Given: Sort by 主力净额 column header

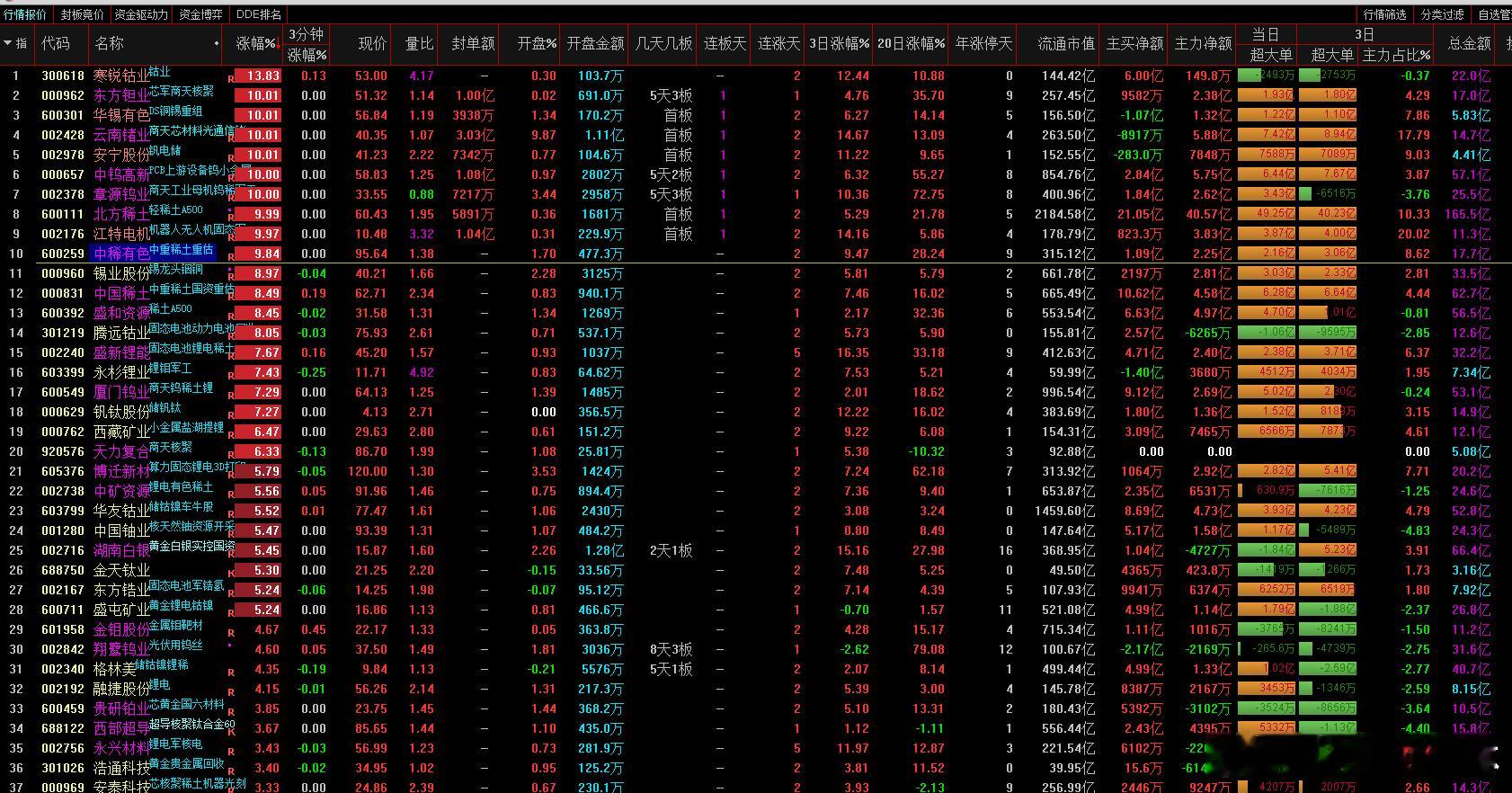Looking at the screenshot, I should point(1203,43).
